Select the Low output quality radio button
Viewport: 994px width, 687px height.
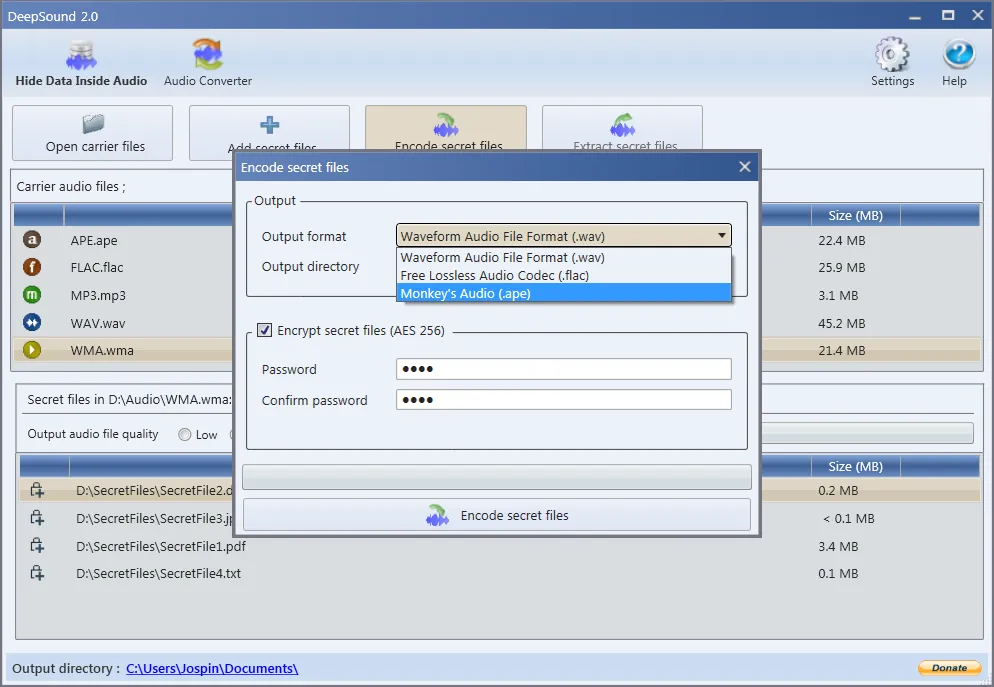(x=186, y=434)
